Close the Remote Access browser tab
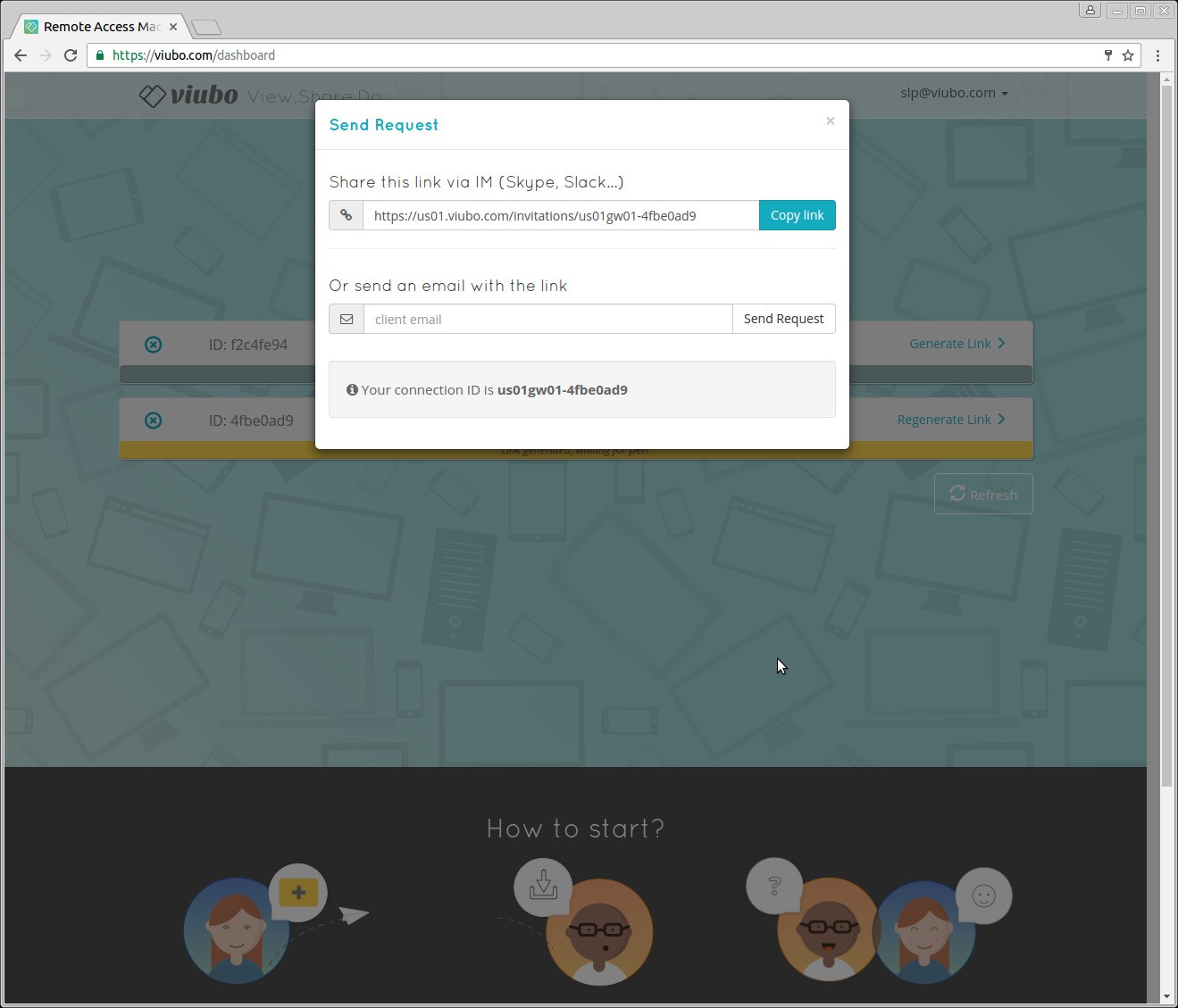Screen dimensions: 1178x1008 click(x=173, y=27)
